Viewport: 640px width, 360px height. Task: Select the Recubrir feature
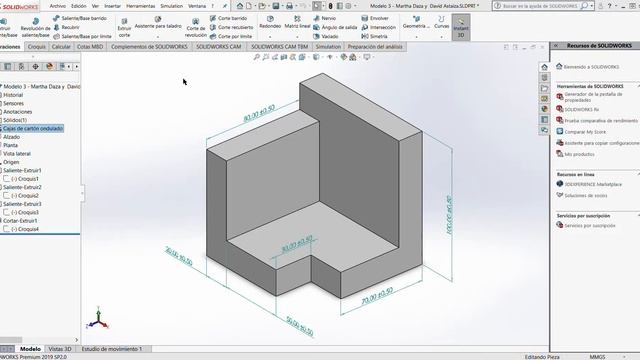tap(66, 27)
